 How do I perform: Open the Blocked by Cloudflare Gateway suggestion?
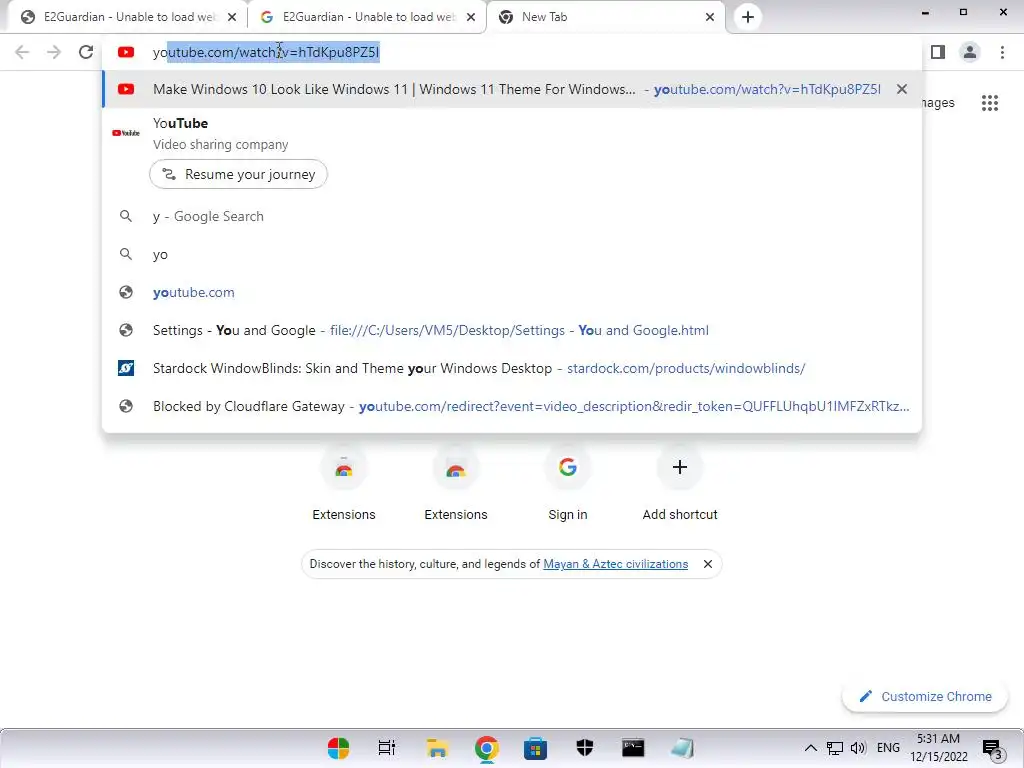pyautogui.click(x=512, y=406)
